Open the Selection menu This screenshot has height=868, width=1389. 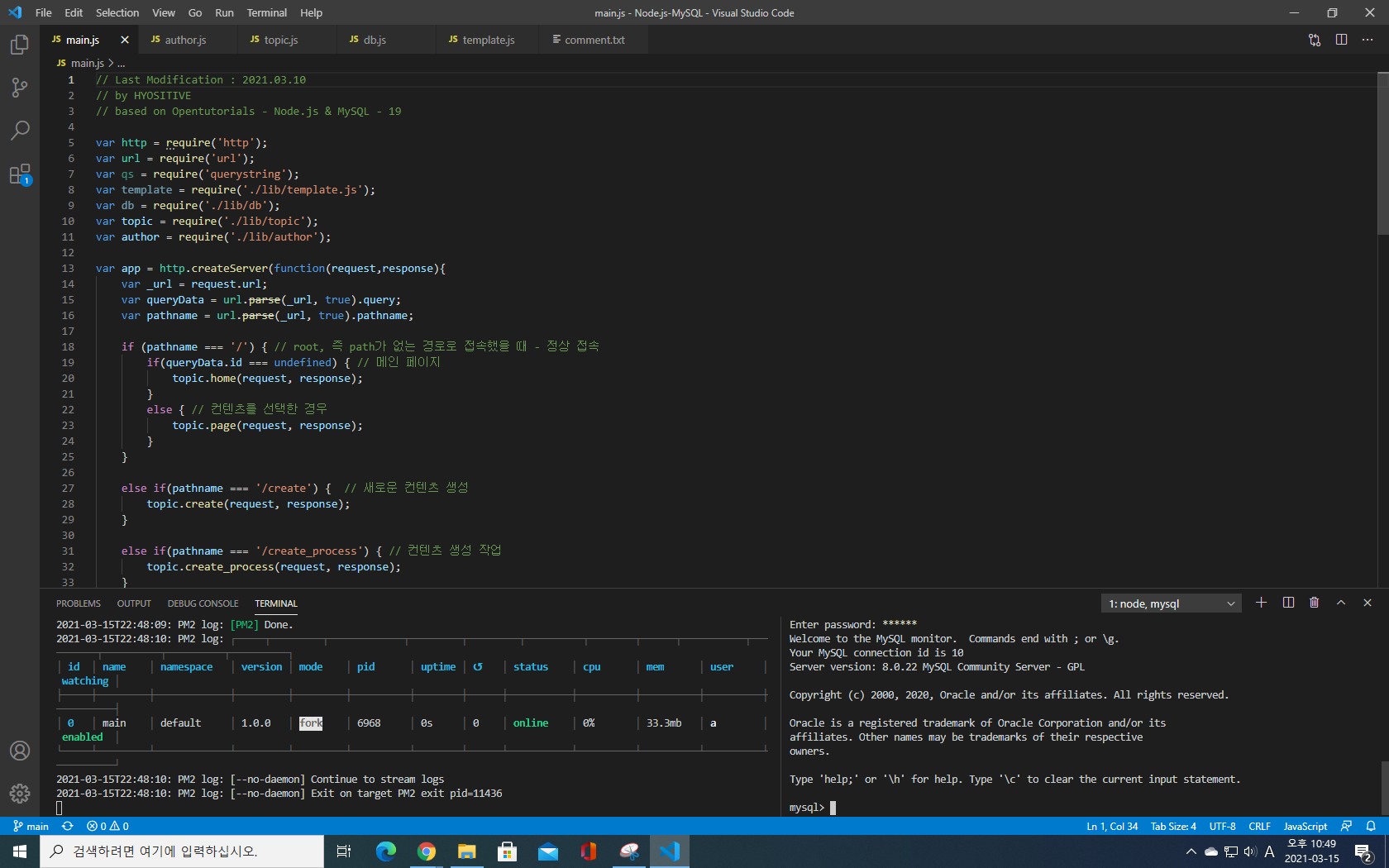[x=117, y=12]
